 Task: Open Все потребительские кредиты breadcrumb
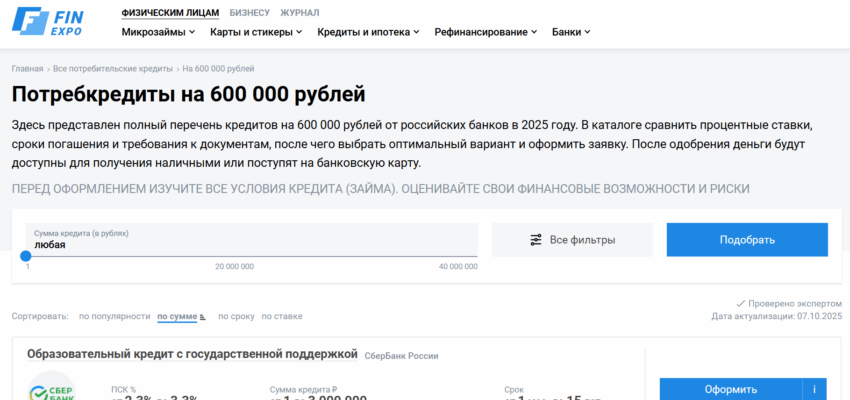(112, 69)
